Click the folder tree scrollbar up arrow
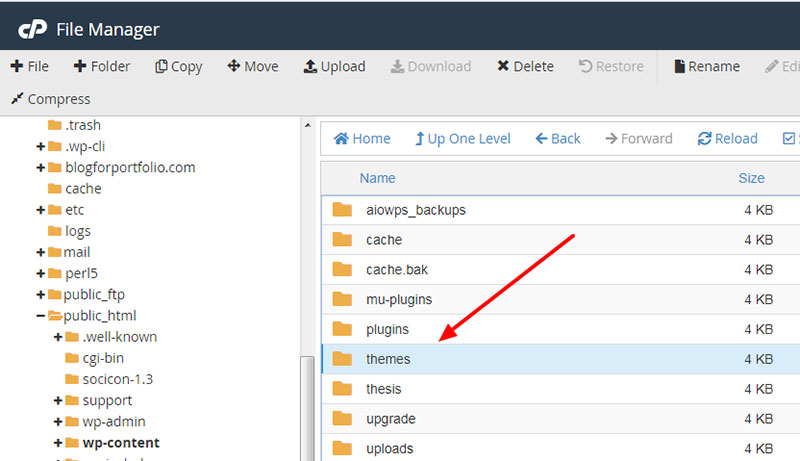This screenshot has height=461, width=800. tap(308, 125)
